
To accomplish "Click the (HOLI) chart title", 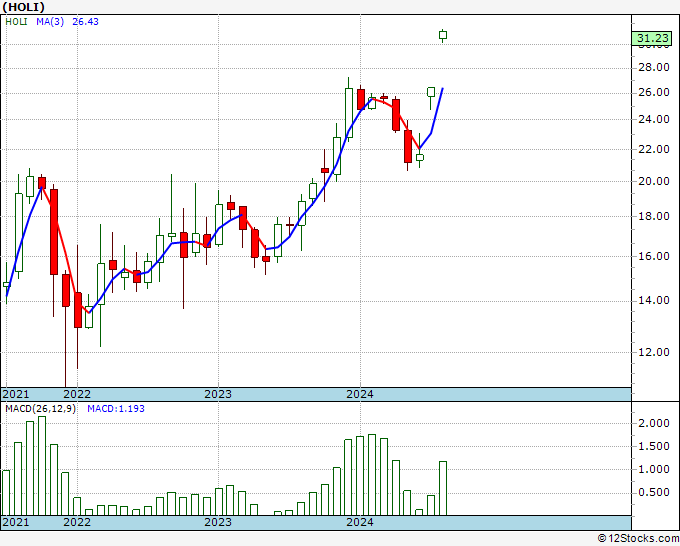I will coord(23,7).
